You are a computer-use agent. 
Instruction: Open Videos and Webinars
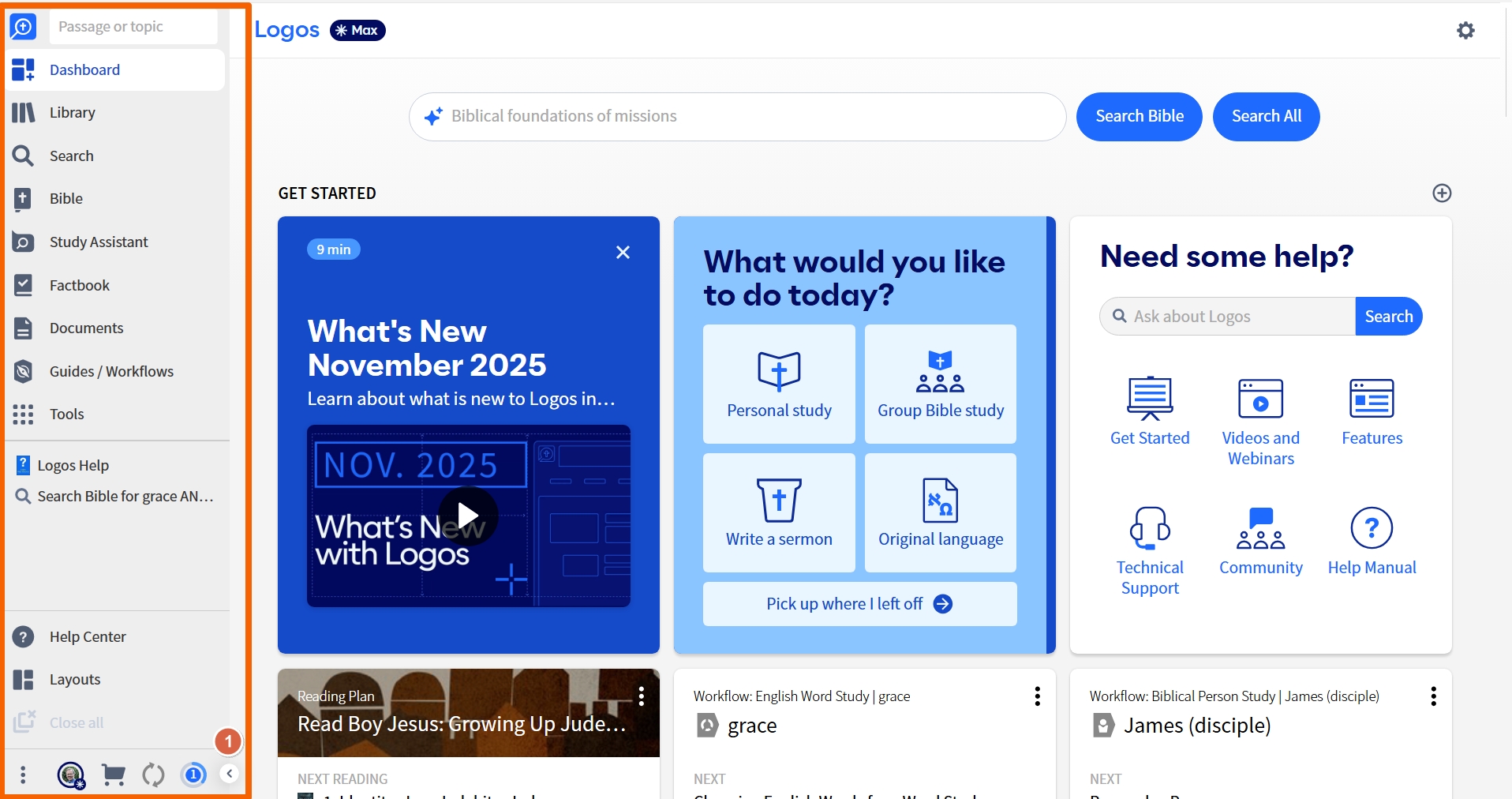1261,422
